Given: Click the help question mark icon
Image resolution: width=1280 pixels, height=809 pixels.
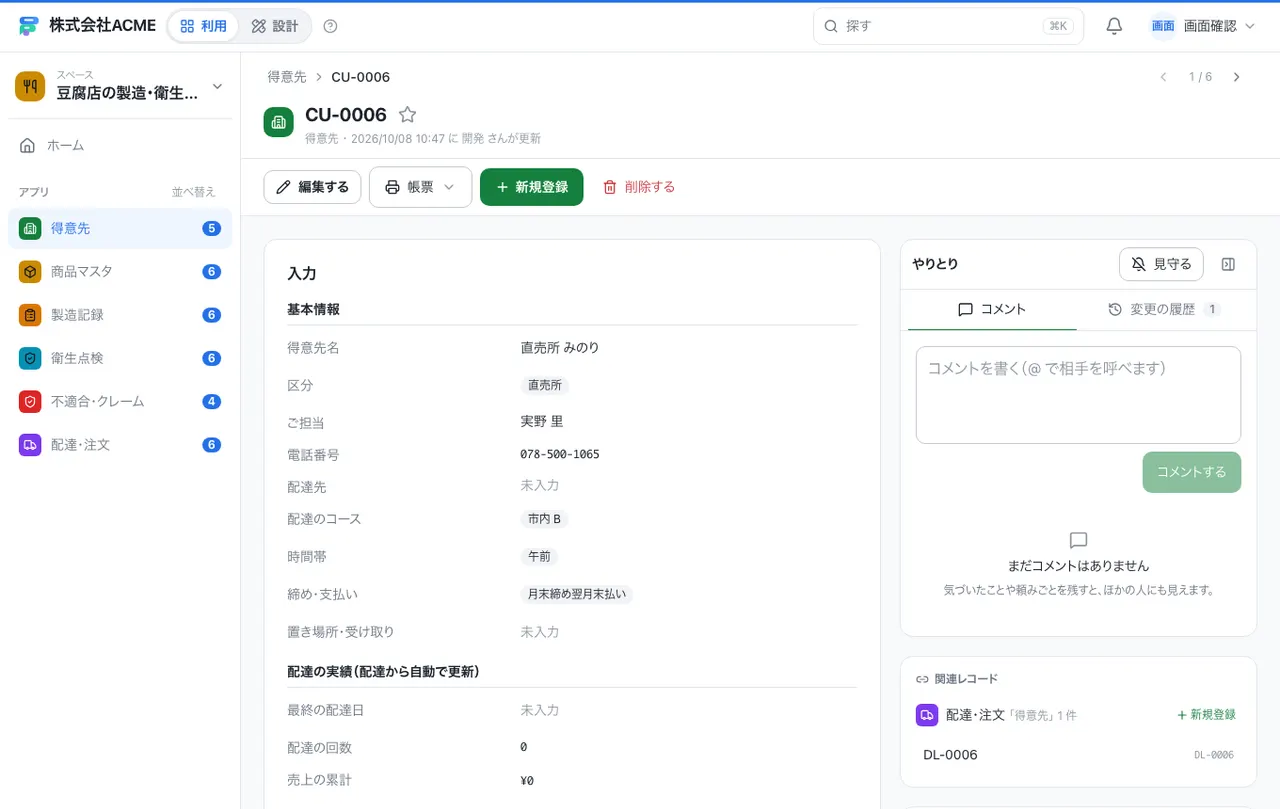Looking at the screenshot, I should click(331, 26).
